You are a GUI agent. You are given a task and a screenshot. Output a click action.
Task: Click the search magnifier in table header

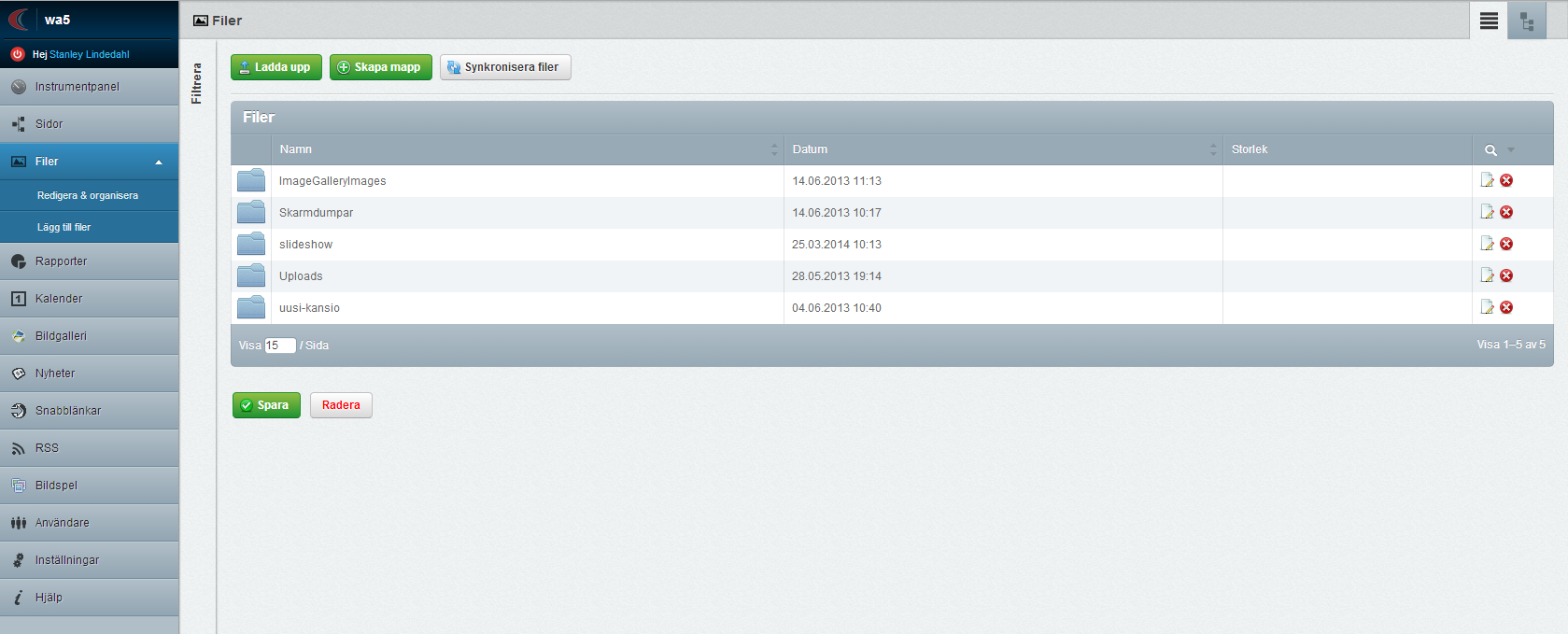pyautogui.click(x=1490, y=150)
